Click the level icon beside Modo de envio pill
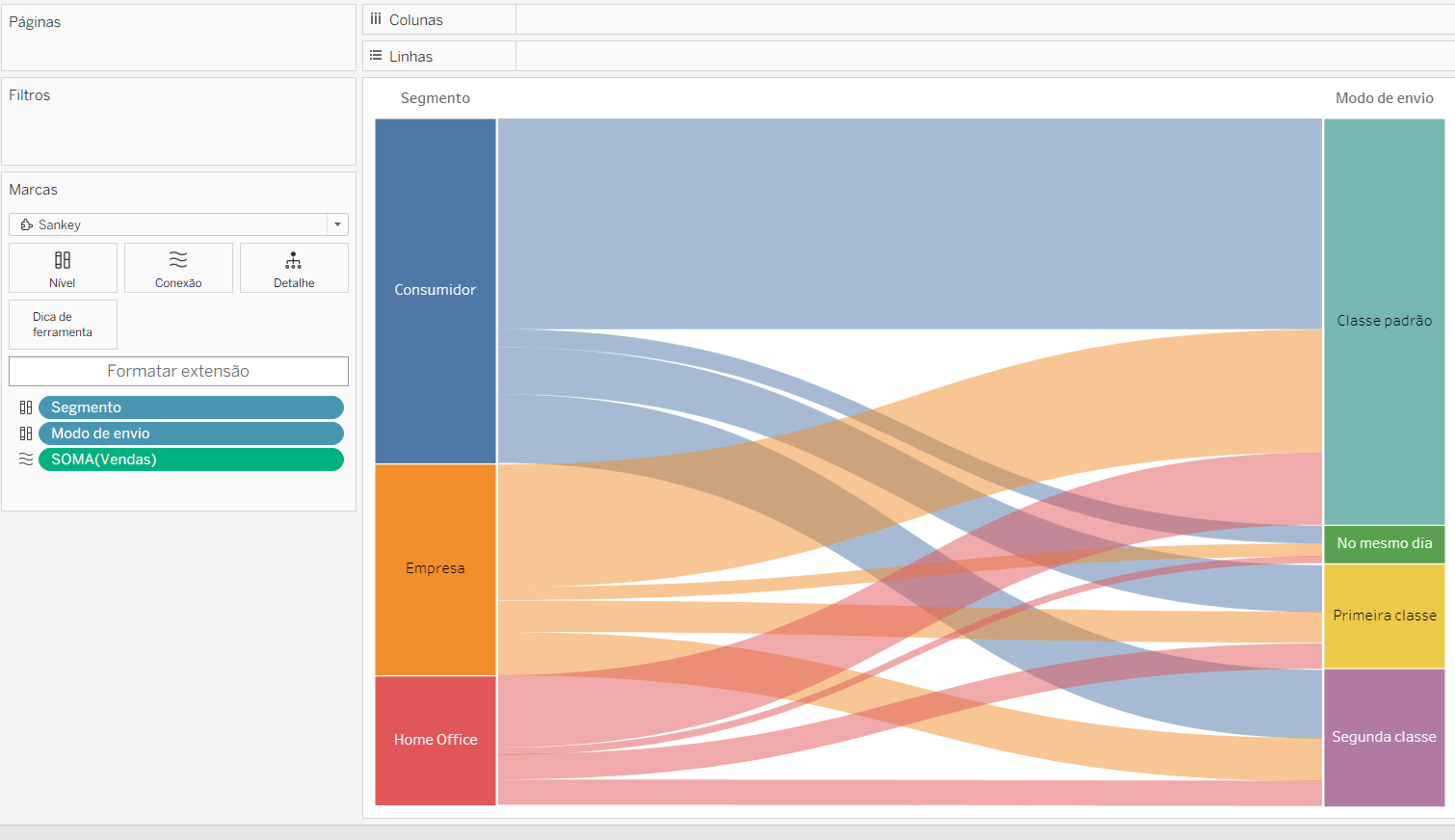Image resolution: width=1455 pixels, height=840 pixels. tap(26, 433)
